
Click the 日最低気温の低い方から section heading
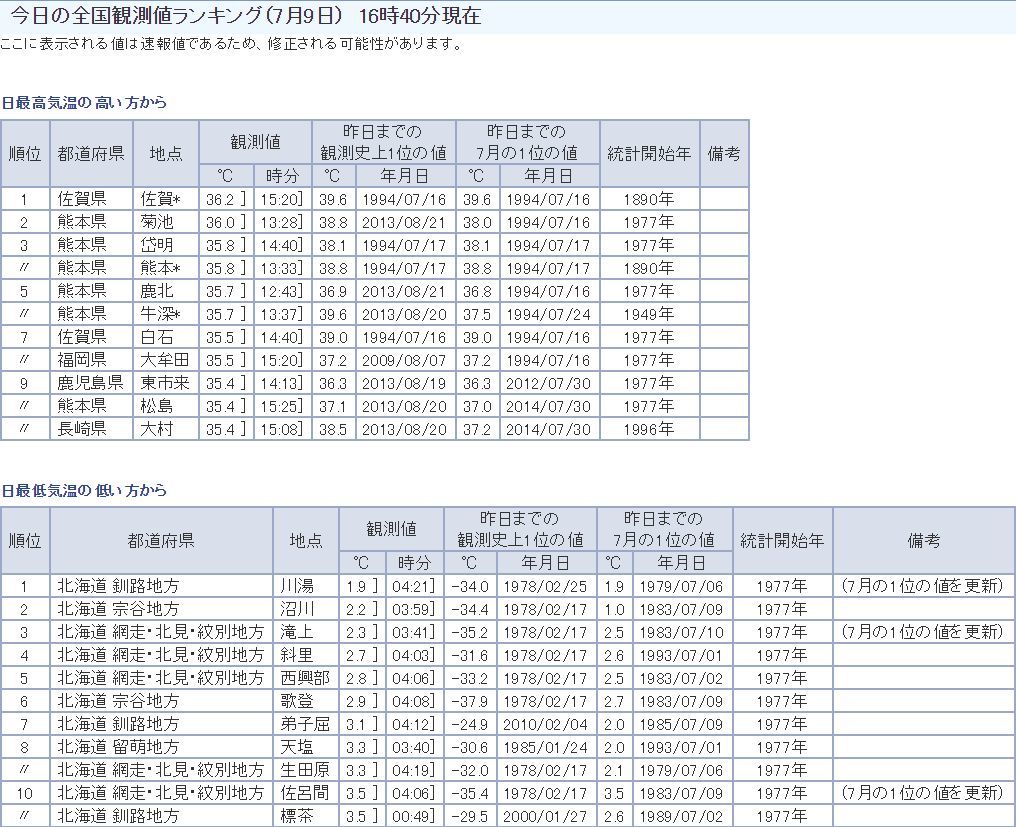pos(84,490)
